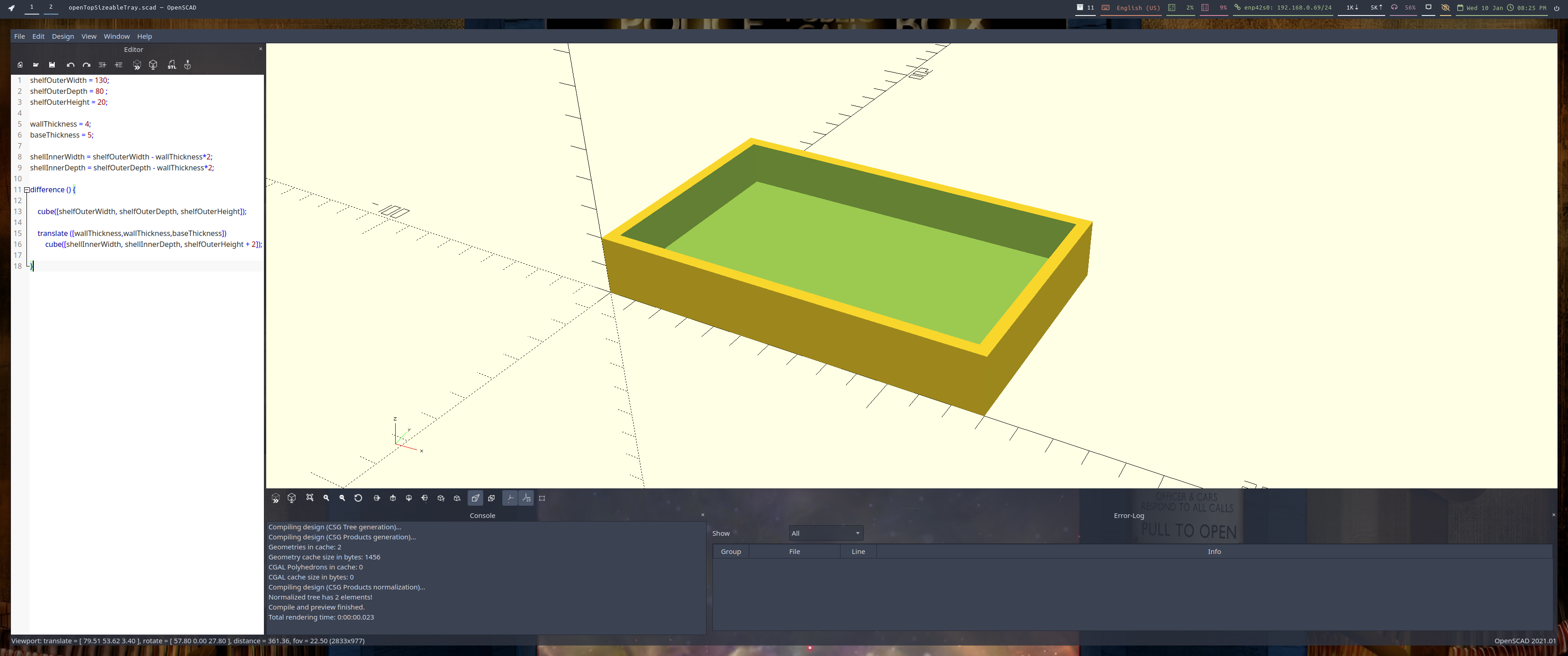Open the English (US) keyboard layout indicator

click(1137, 8)
